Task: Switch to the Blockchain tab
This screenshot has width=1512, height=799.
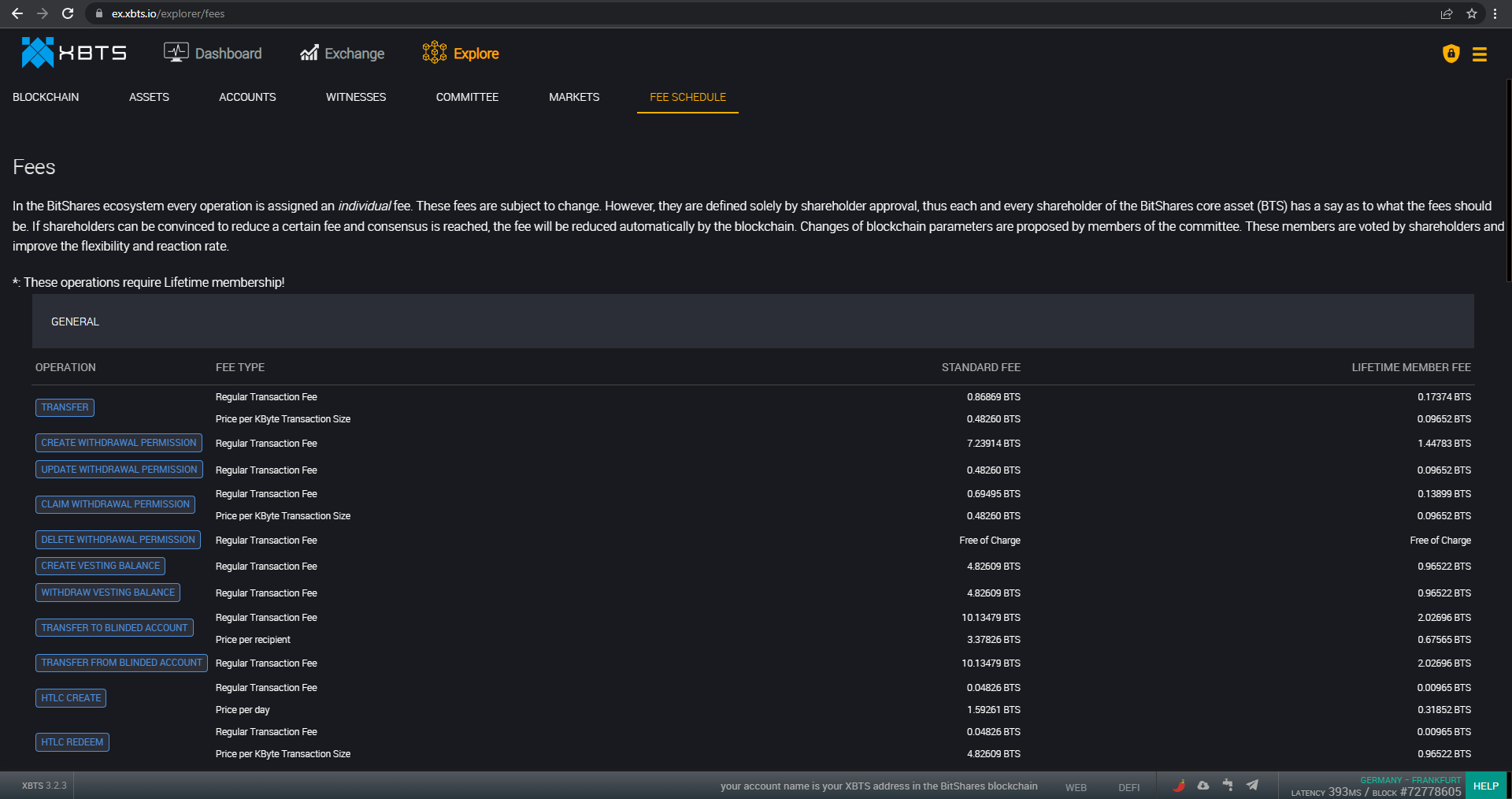Action: pos(46,97)
